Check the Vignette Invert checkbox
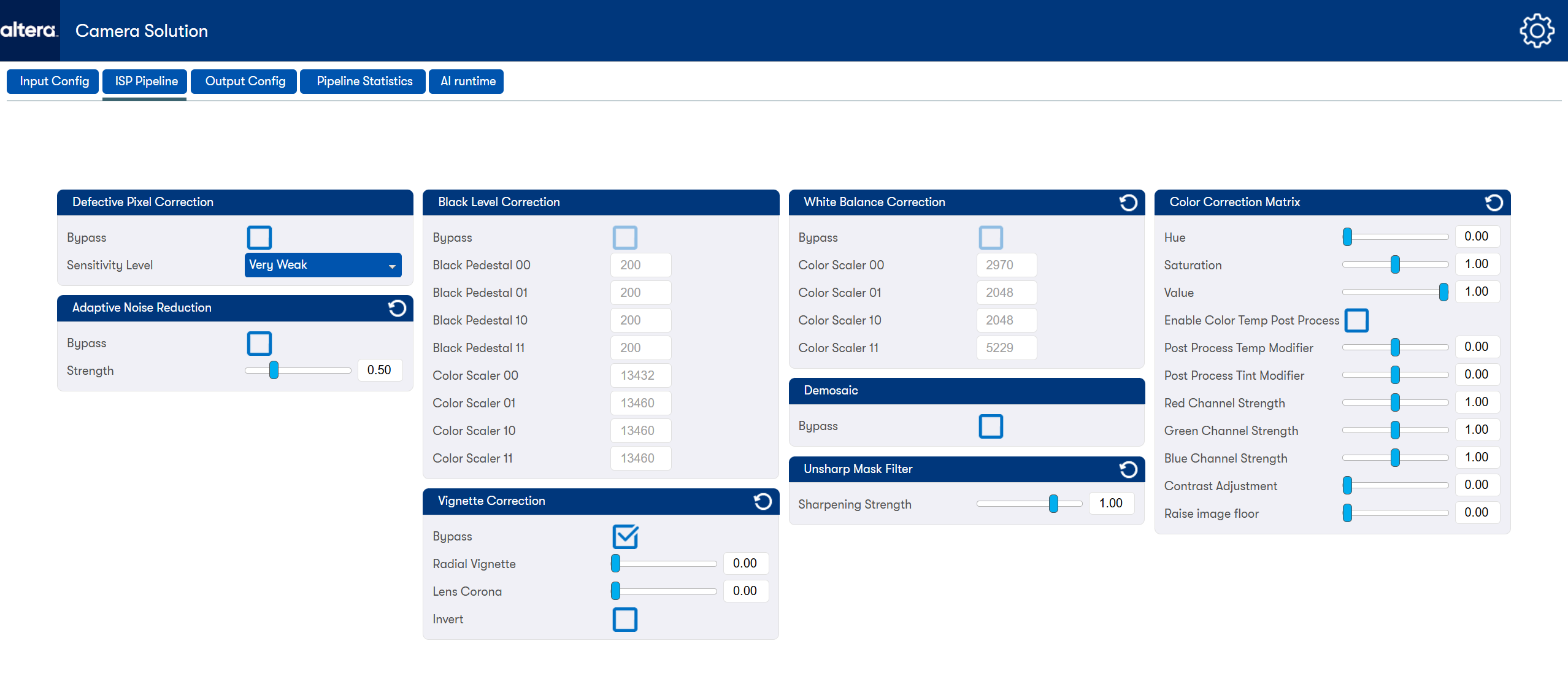The image size is (1568, 700). pyautogui.click(x=625, y=619)
